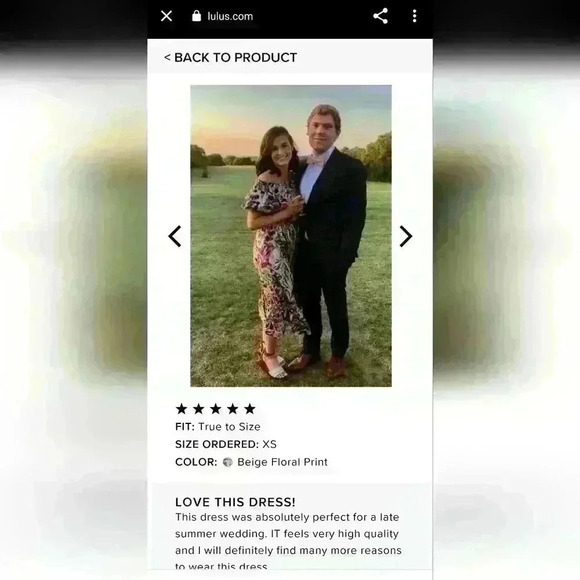Click the Beige Floral Print color name
Viewport: 580px width, 580px height.
point(282,462)
